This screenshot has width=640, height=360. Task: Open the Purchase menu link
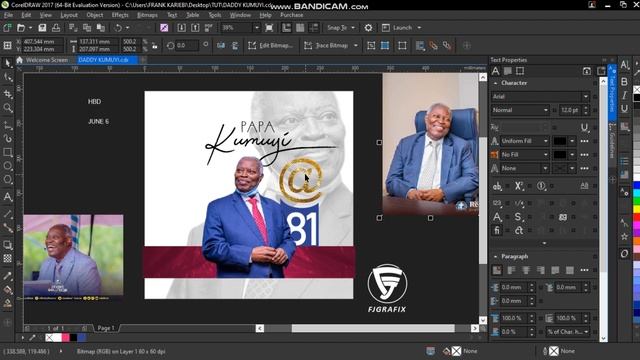coord(291,15)
